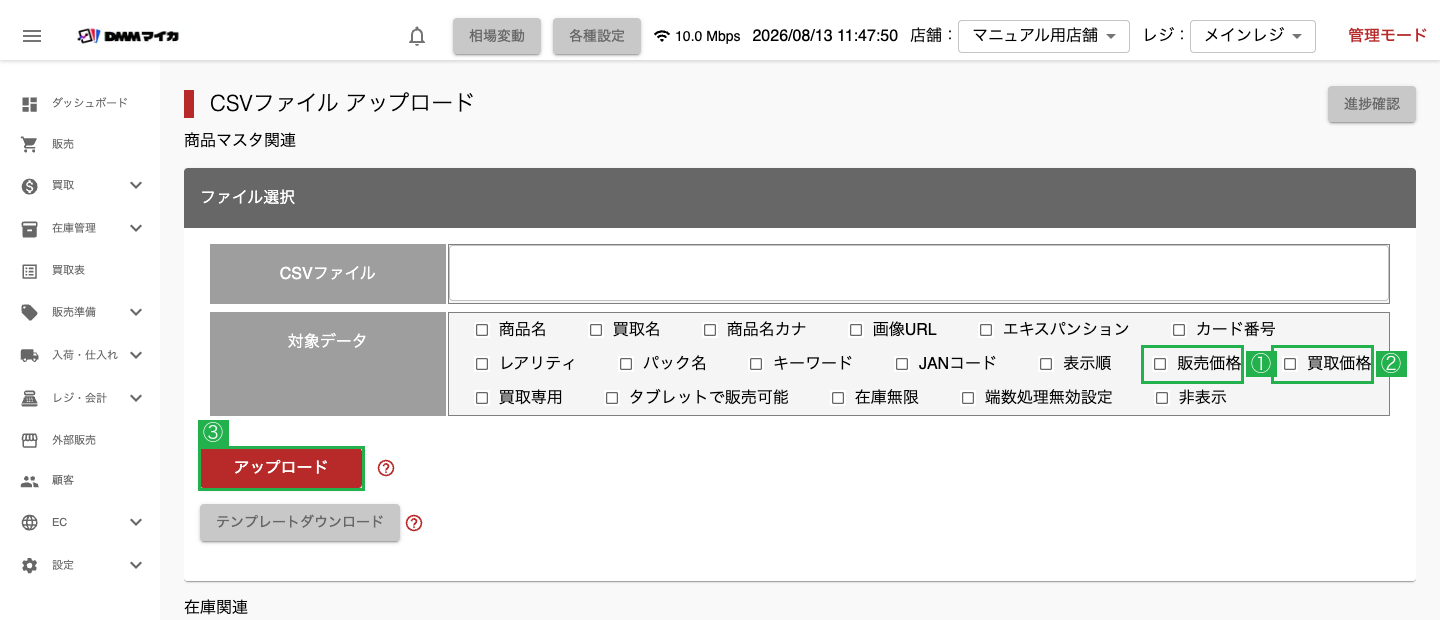This screenshot has width=1440, height=620.
Task: Open the レジ メインレジ dropdown
Action: tap(1253, 36)
